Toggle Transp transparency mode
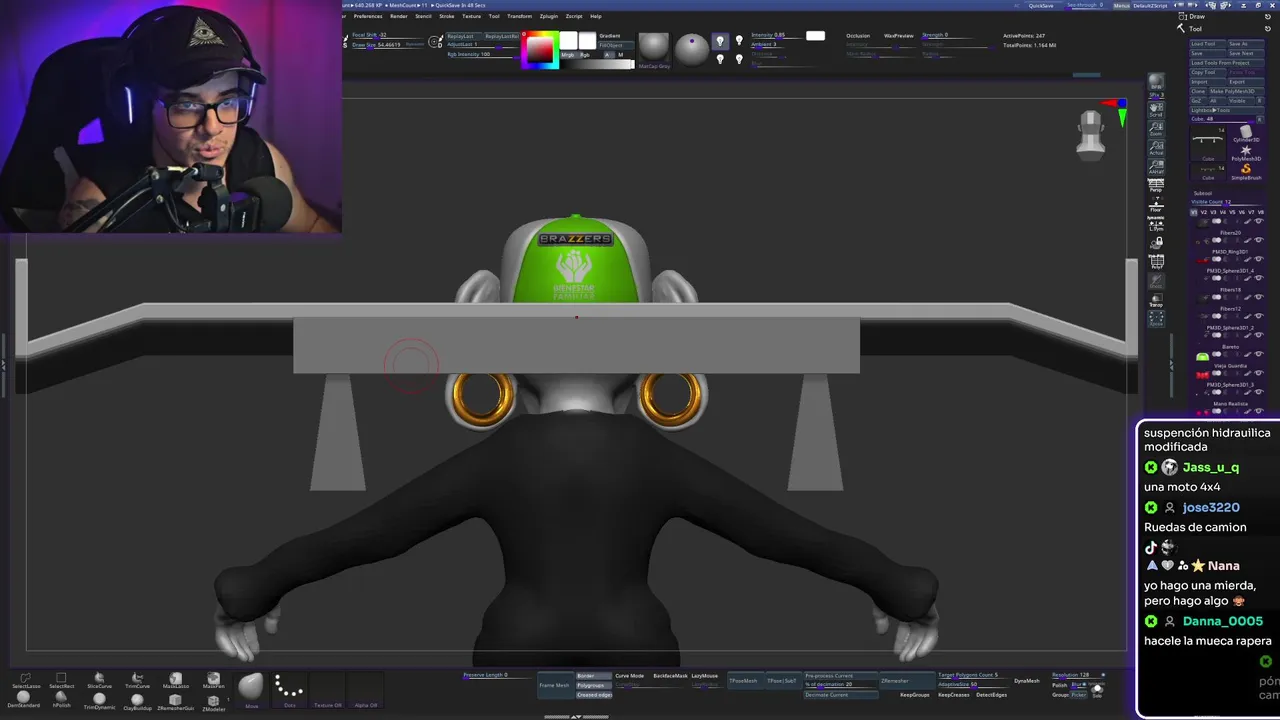This screenshot has width=1280, height=720. coord(1156,299)
